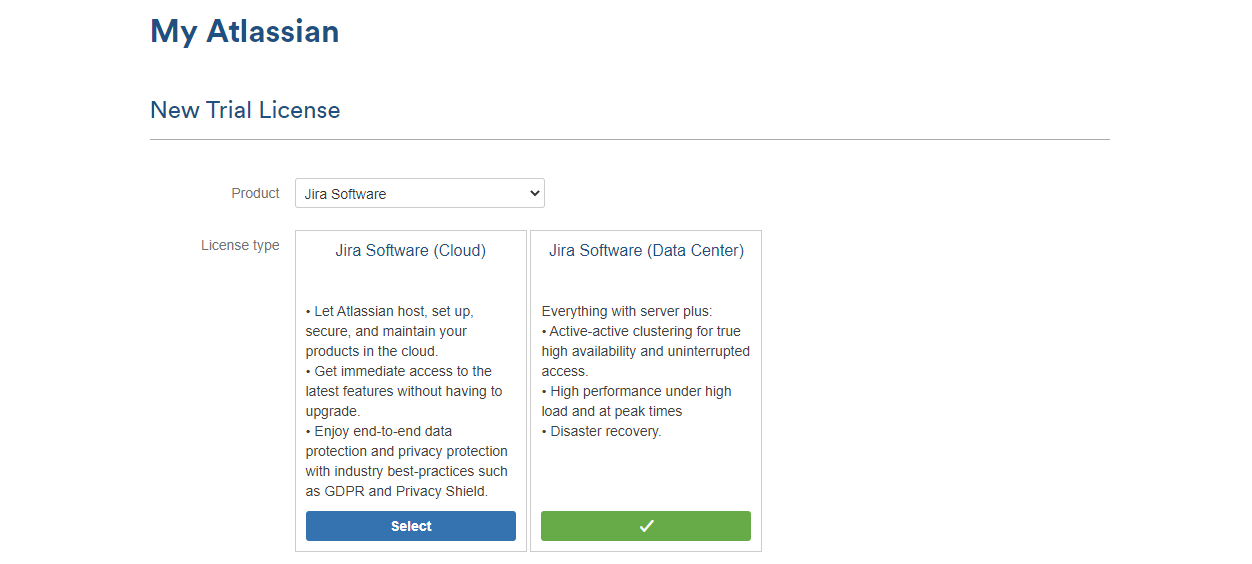Screen dimensions: 1252x564
Task: Click the Jira Software (Cloud) card title
Action: 411,251
